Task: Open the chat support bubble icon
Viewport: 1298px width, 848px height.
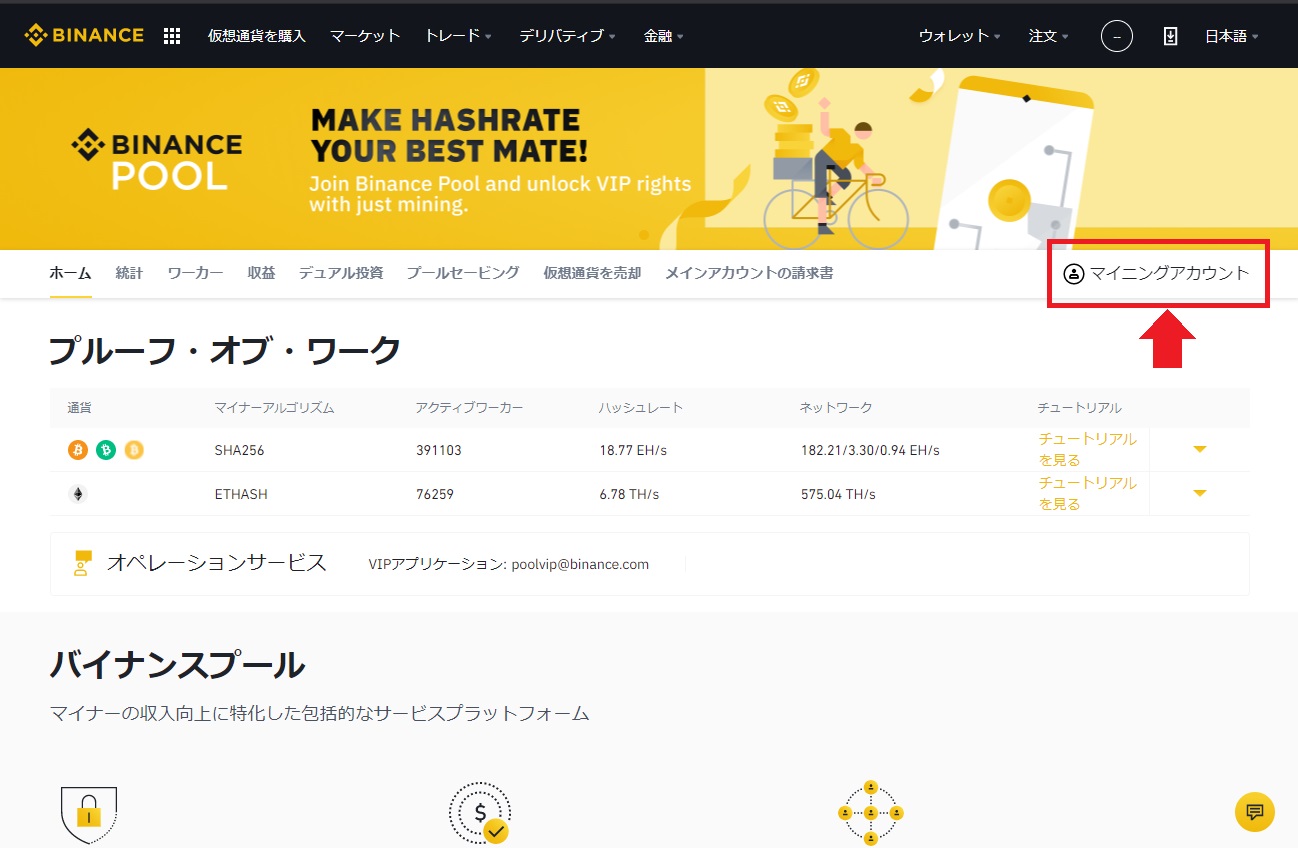Action: (1255, 811)
